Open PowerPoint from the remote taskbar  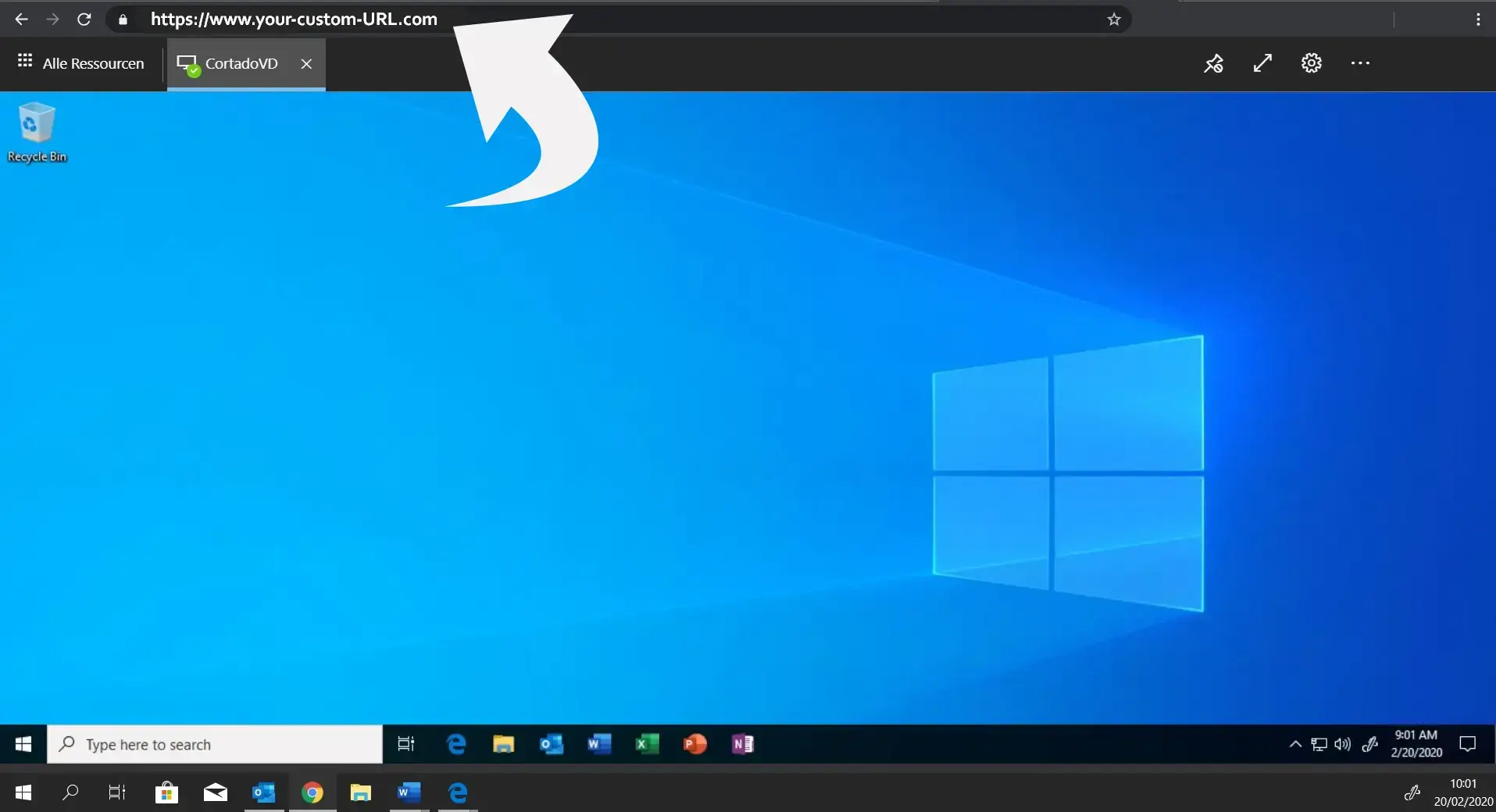click(x=694, y=744)
